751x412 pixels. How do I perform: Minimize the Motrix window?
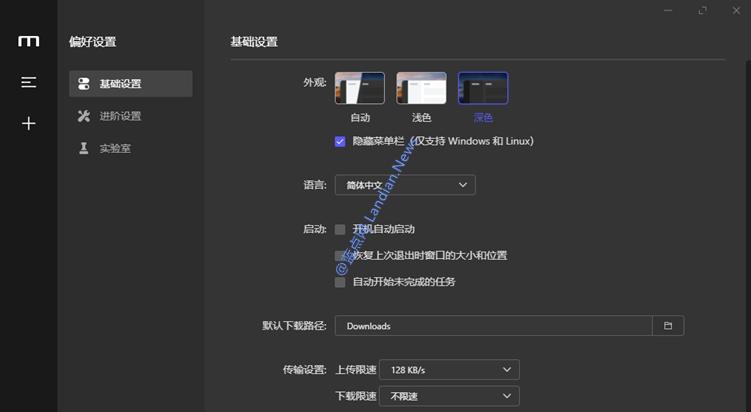click(x=668, y=11)
